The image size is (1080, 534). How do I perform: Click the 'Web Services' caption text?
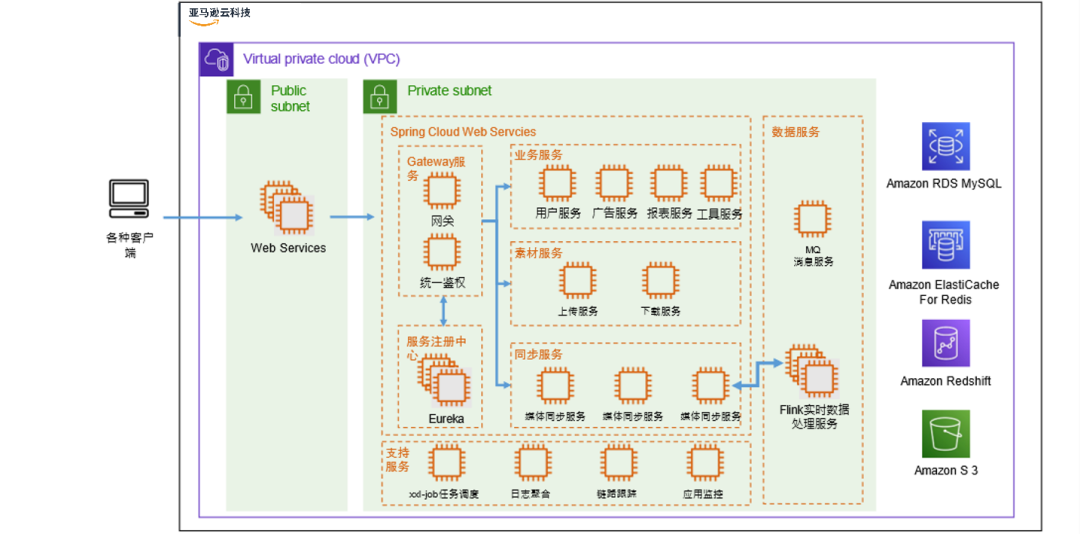coord(288,247)
